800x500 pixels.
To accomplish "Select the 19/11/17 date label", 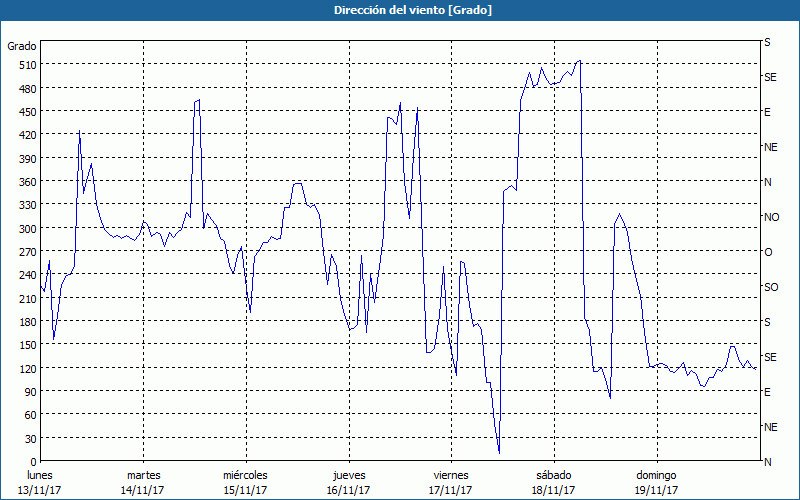I will [655, 490].
